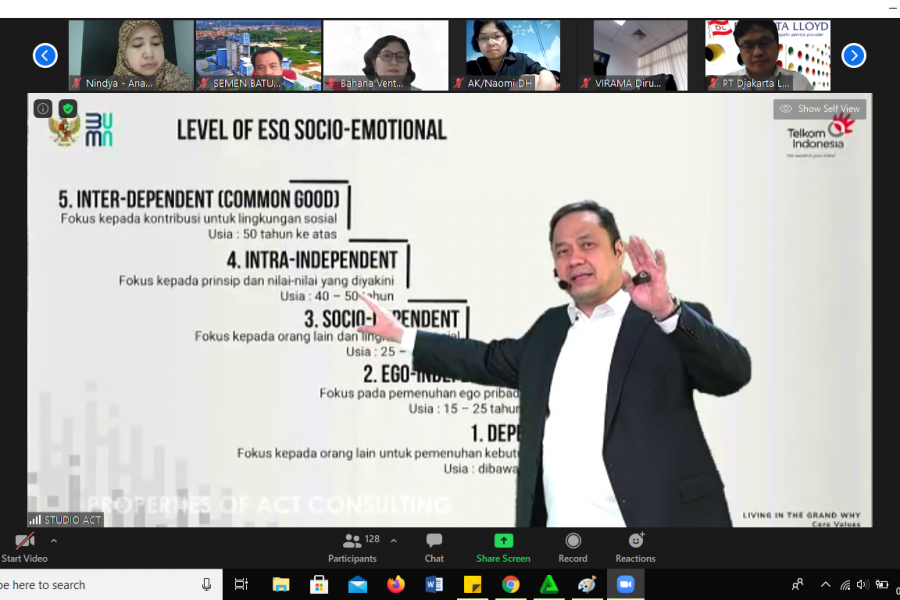Open the Participants list
The height and width of the screenshot is (600, 900).
[x=353, y=546]
